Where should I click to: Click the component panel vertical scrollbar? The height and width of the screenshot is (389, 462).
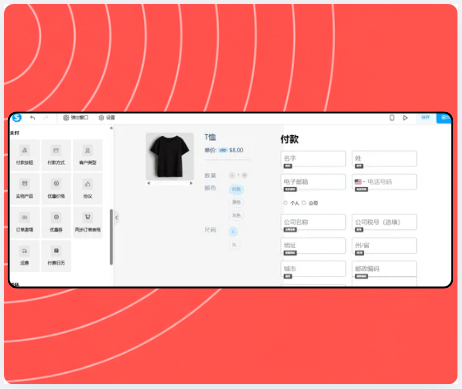[111, 237]
